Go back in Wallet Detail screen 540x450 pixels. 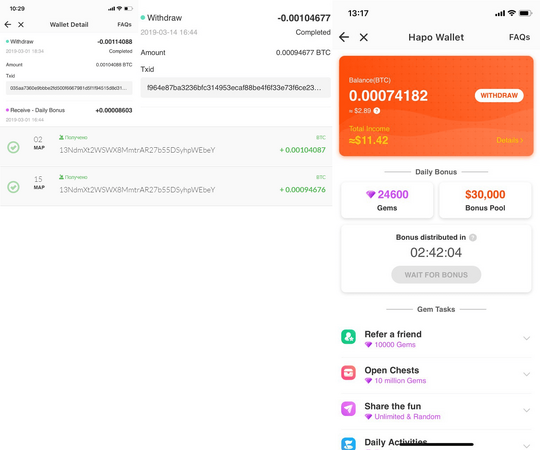[x=8, y=24]
